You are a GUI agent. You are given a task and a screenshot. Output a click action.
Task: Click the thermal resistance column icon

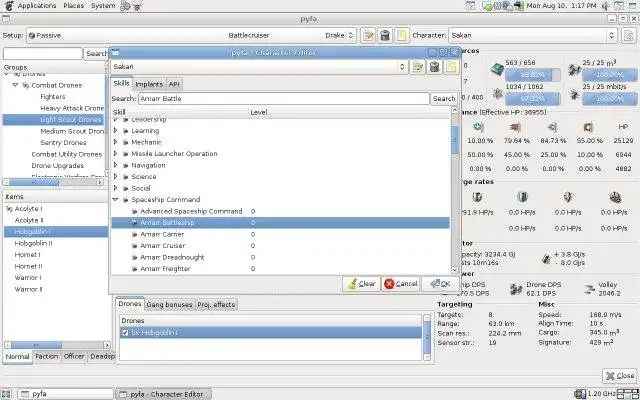[515, 127]
